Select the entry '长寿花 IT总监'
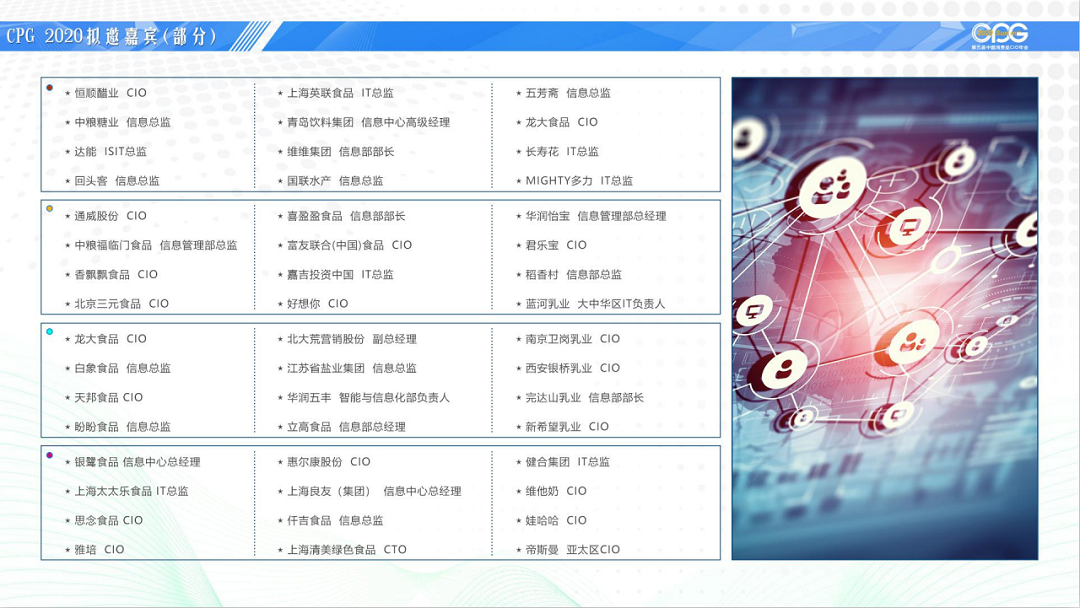1080x608 pixels. point(562,151)
